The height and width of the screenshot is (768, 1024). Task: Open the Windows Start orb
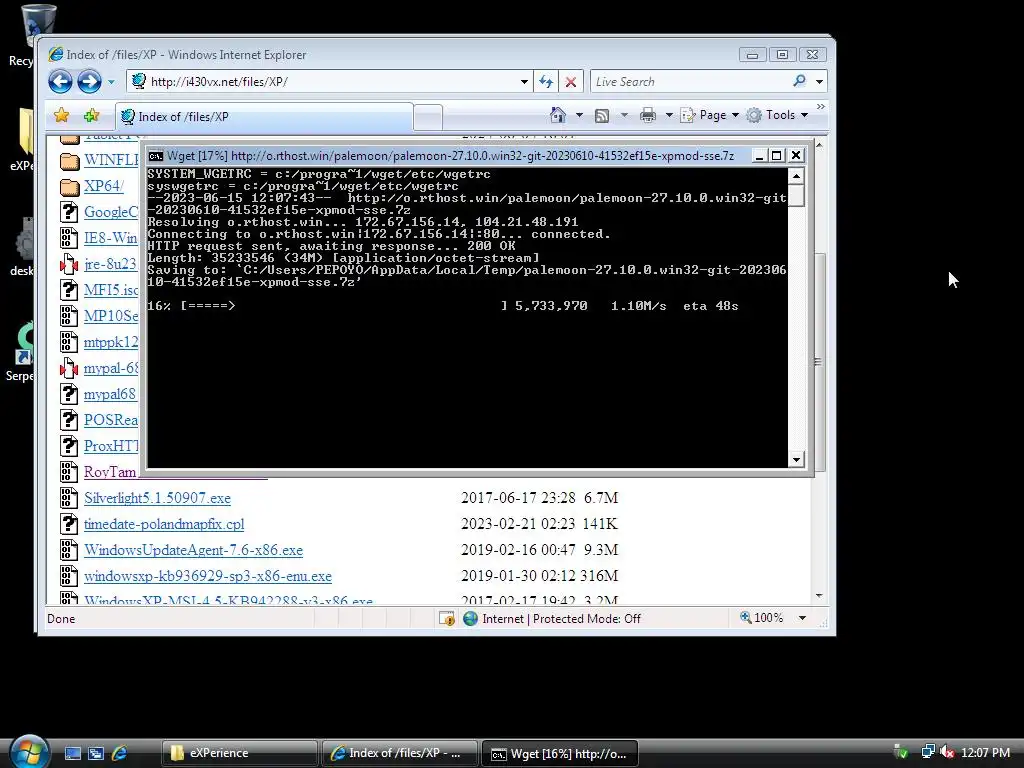(29, 751)
